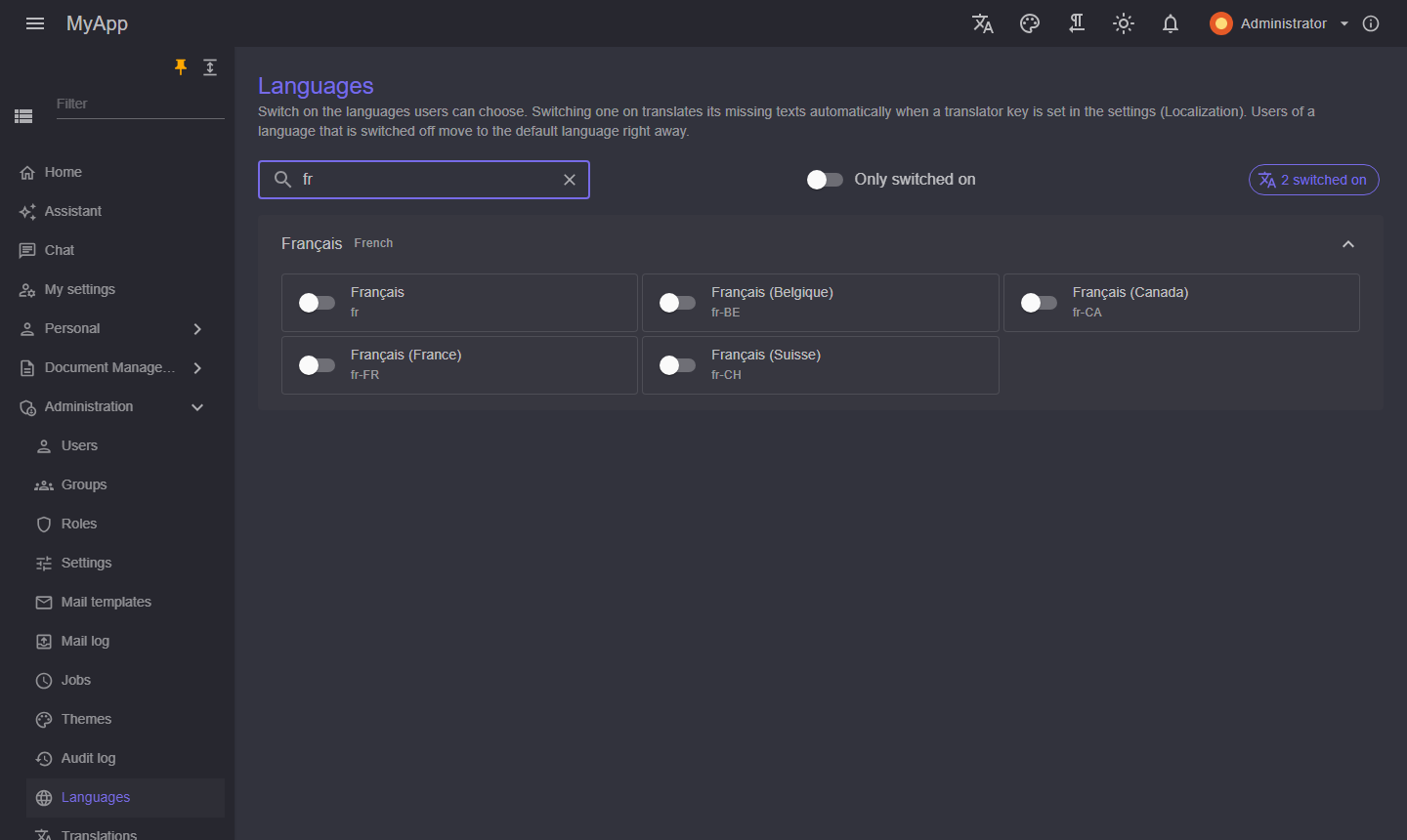Open the Audit log page

click(125, 758)
